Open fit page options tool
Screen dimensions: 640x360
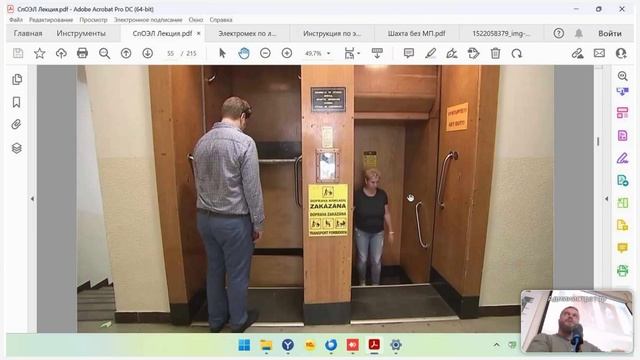tap(349, 53)
